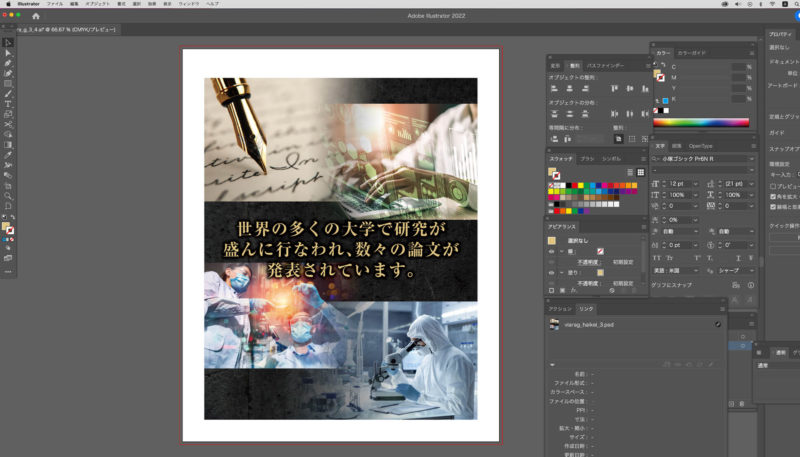
Task: Click fill color swatch in Appearance 塗り row
Action: pyautogui.click(x=600, y=273)
